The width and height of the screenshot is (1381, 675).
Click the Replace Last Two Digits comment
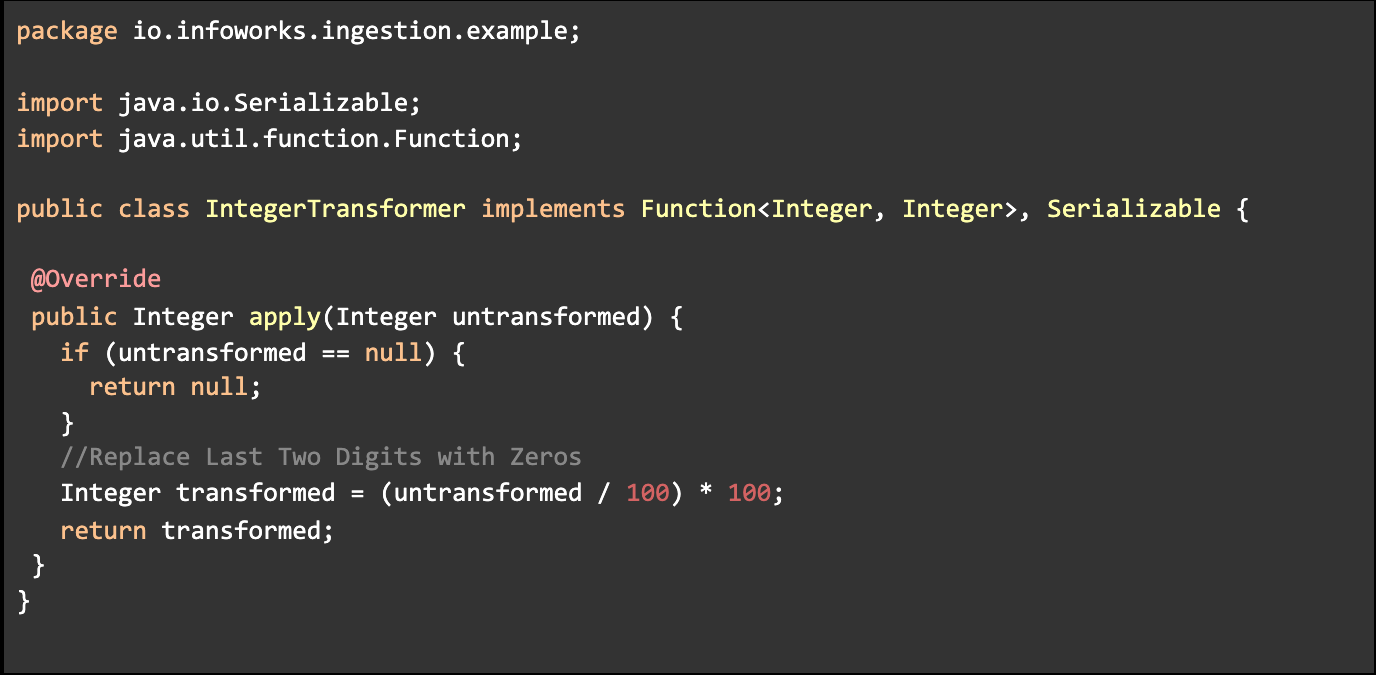click(x=320, y=457)
